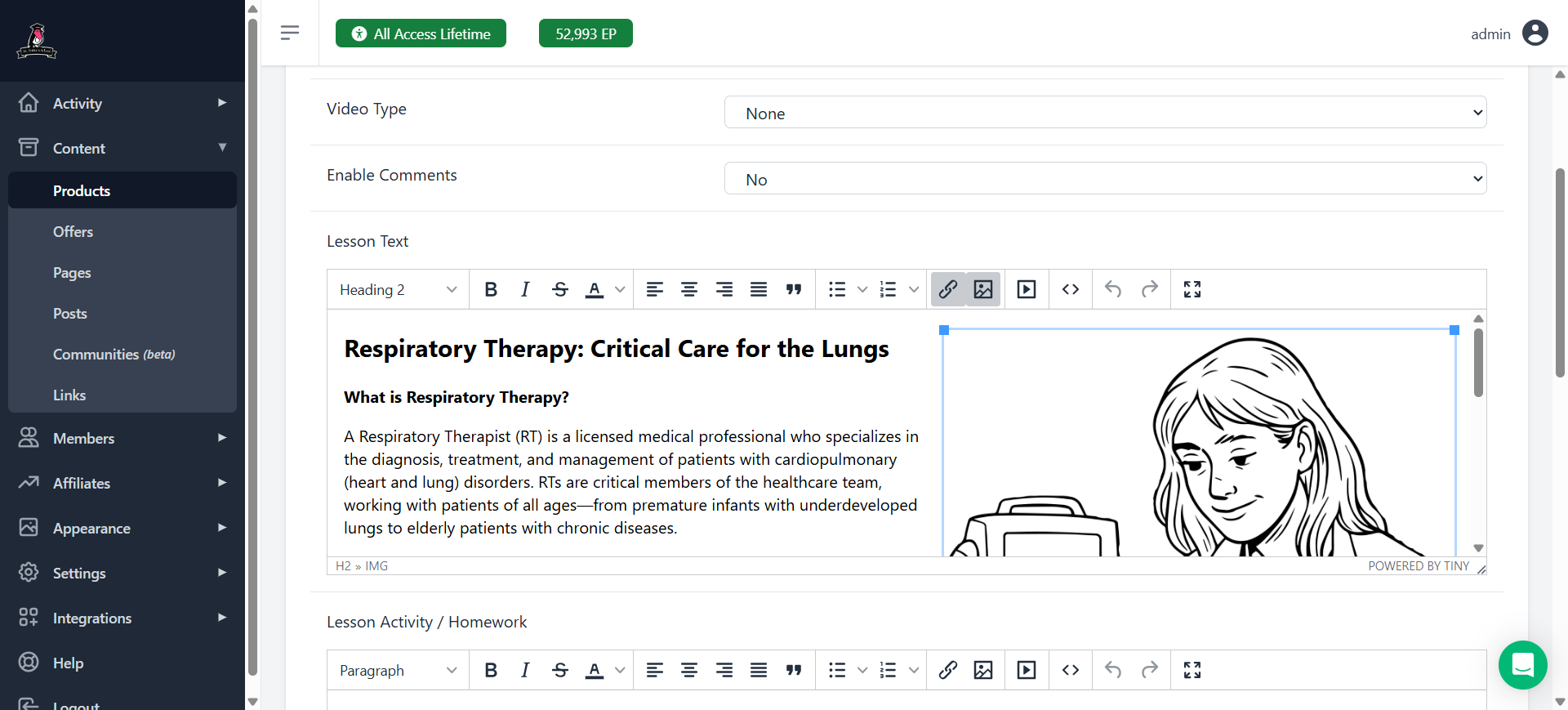The image size is (1568, 710).
Task: Open Offers in the sidebar
Action: point(73,232)
